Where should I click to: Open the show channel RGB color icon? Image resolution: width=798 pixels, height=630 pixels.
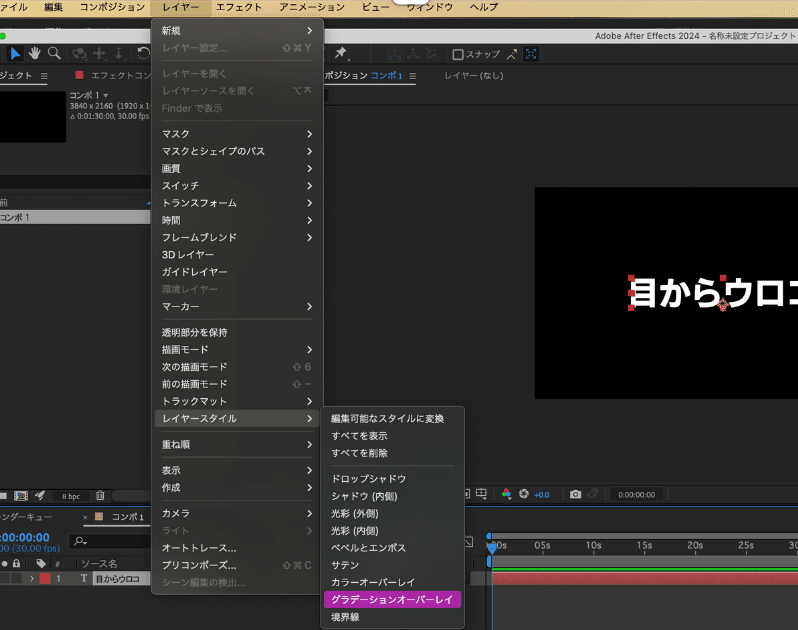pyautogui.click(x=506, y=494)
